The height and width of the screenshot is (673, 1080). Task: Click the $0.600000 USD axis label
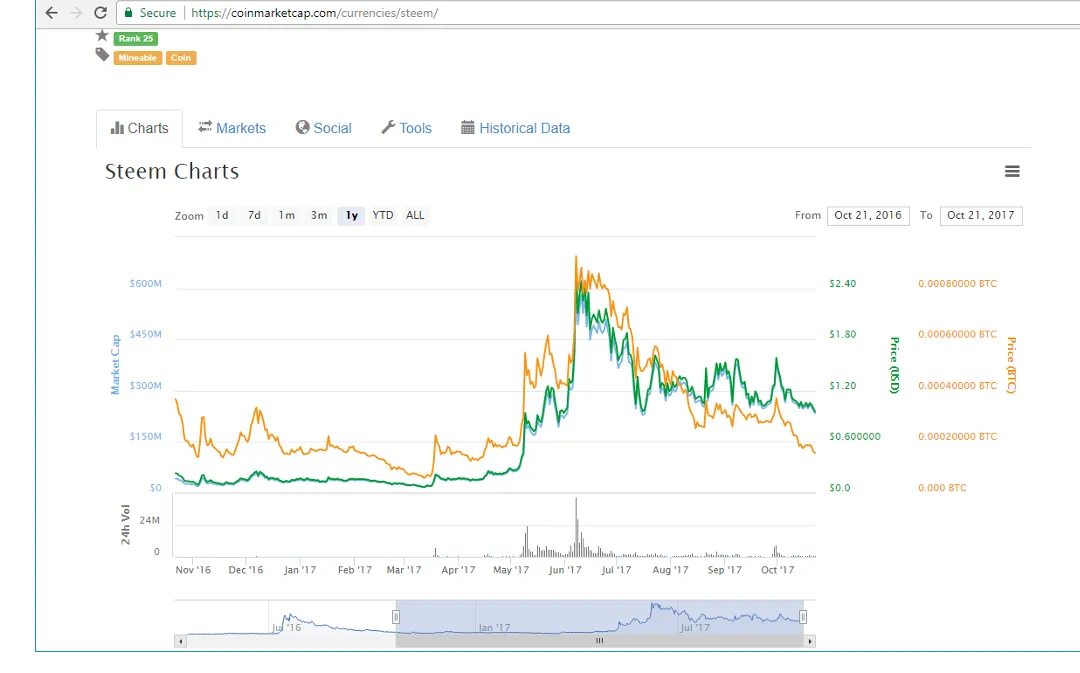855,436
